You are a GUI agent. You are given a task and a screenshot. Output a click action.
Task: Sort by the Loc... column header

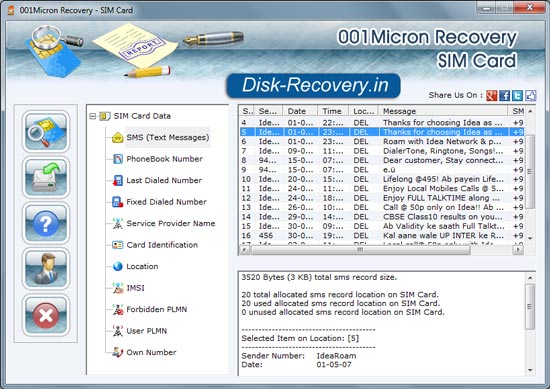click(364, 111)
